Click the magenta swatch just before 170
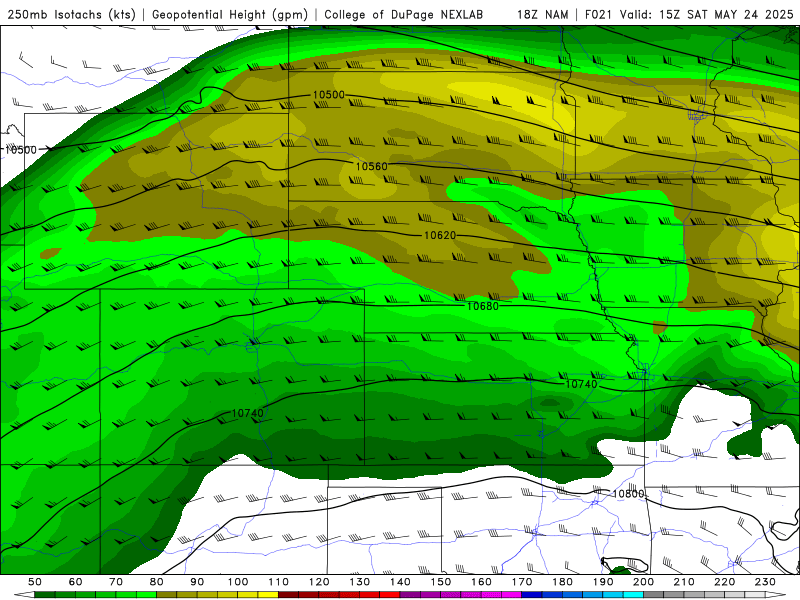This screenshot has width=800, height=600. [511, 595]
